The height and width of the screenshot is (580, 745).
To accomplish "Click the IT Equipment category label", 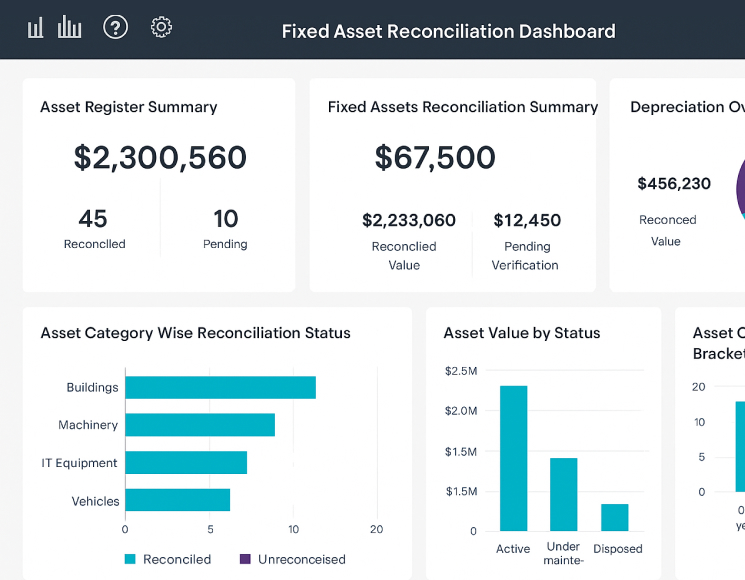I will pos(79,463).
